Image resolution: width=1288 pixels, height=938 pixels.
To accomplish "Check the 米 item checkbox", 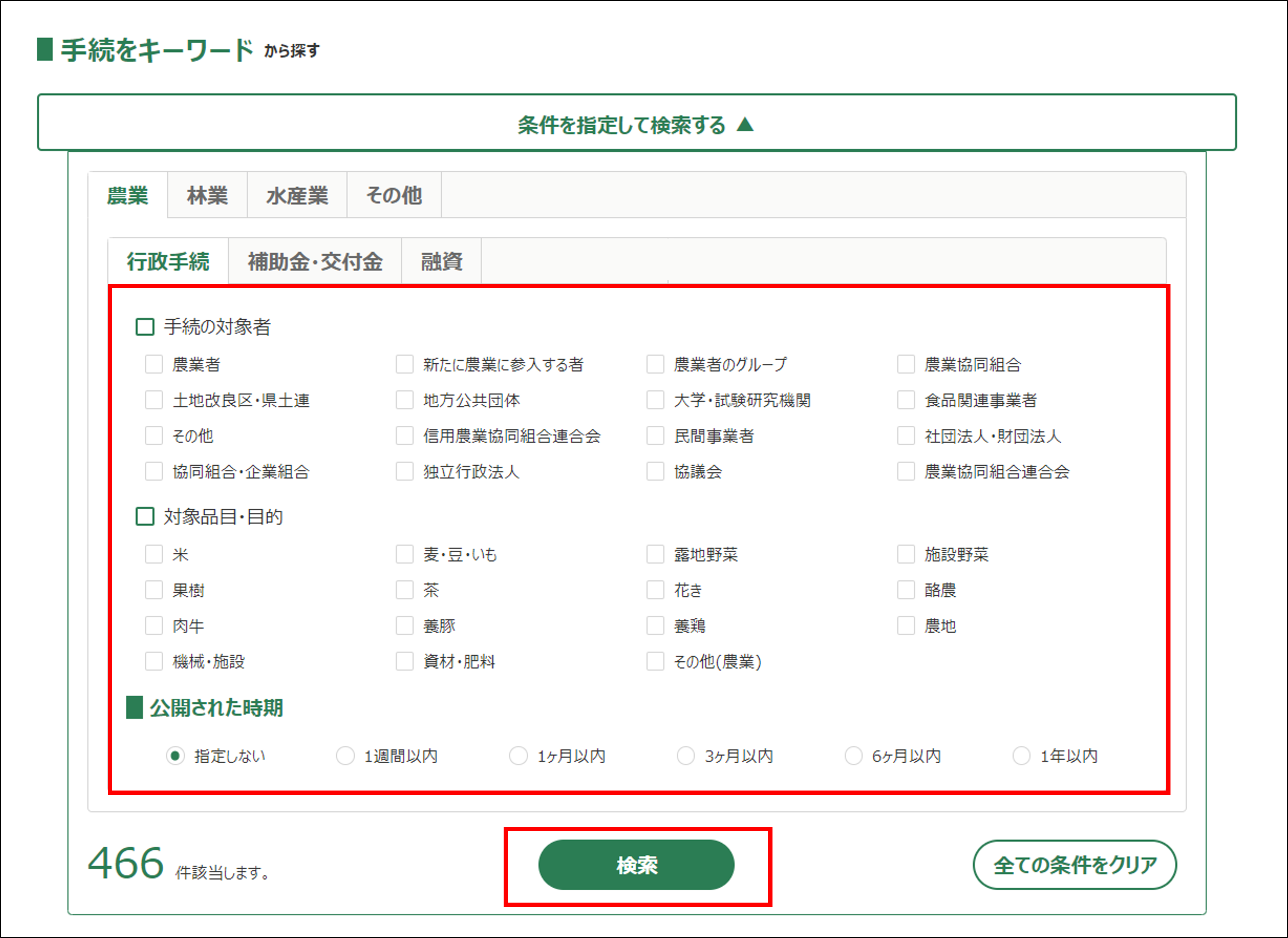I will (154, 554).
